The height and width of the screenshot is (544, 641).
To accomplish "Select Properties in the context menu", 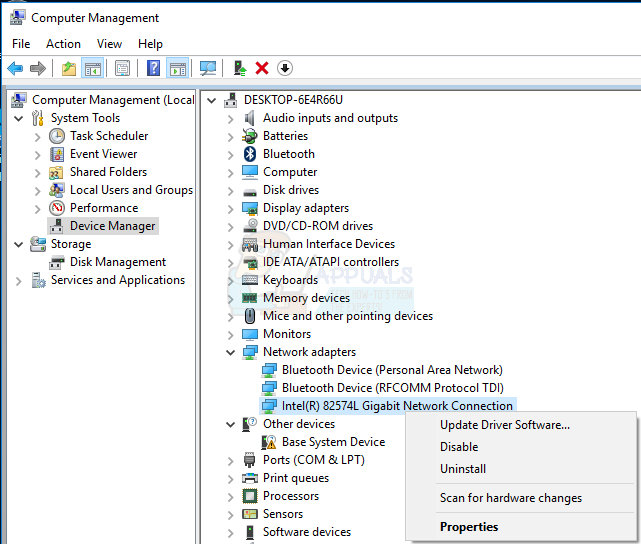I will pos(469,527).
